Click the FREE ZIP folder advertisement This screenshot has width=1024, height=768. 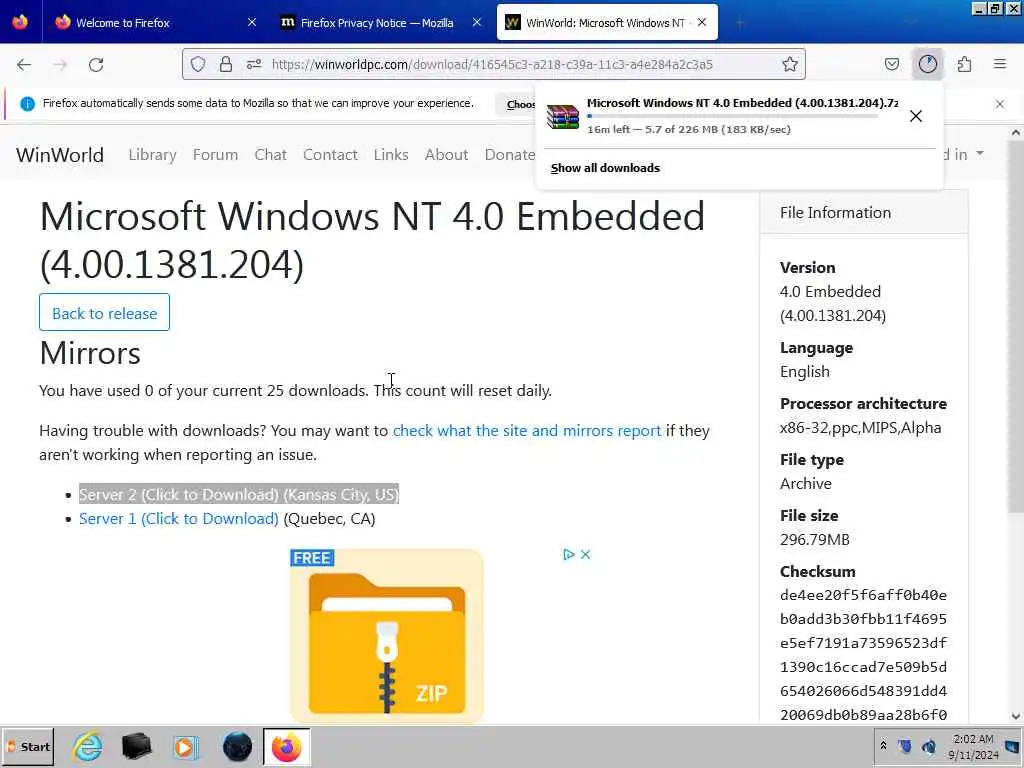[387, 635]
